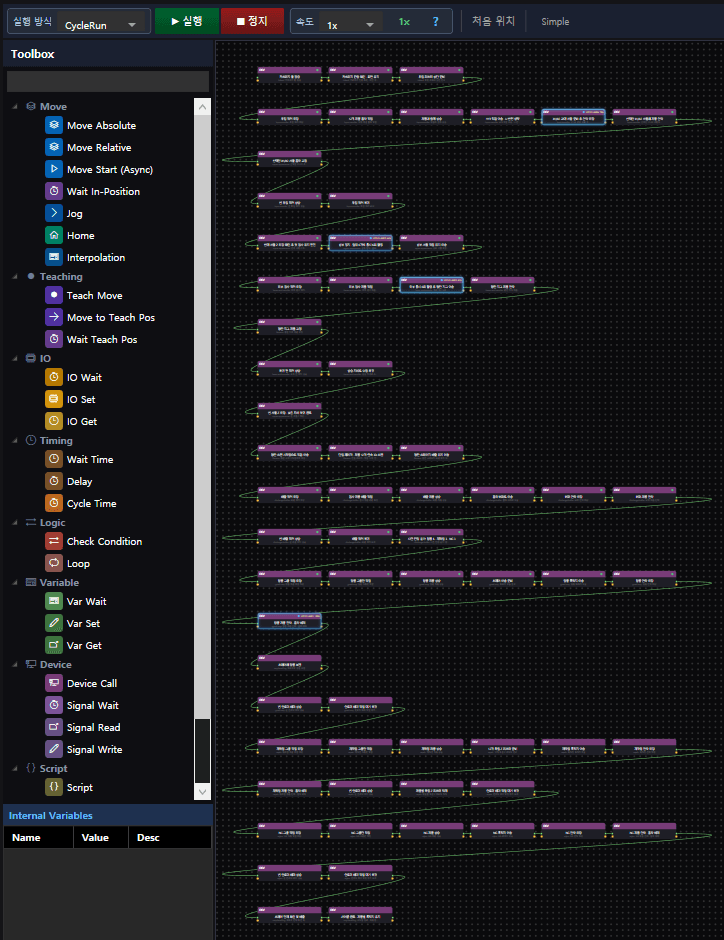Pick the Signal Write icon
Image resolution: width=724 pixels, height=940 pixels.
(54, 749)
